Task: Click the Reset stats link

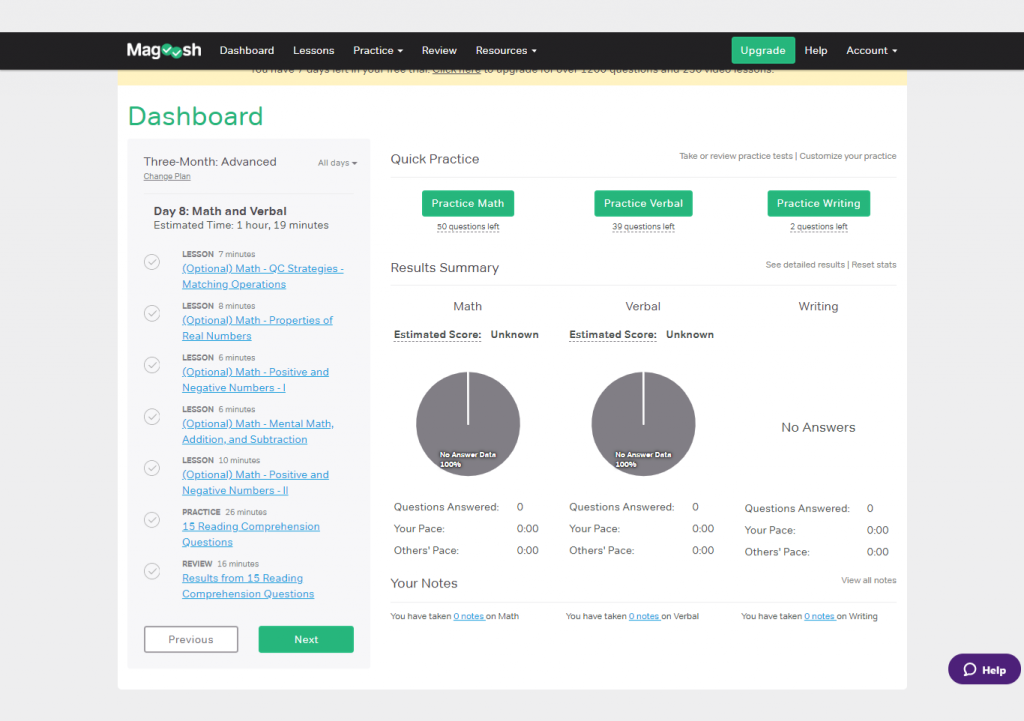Action: click(x=875, y=265)
